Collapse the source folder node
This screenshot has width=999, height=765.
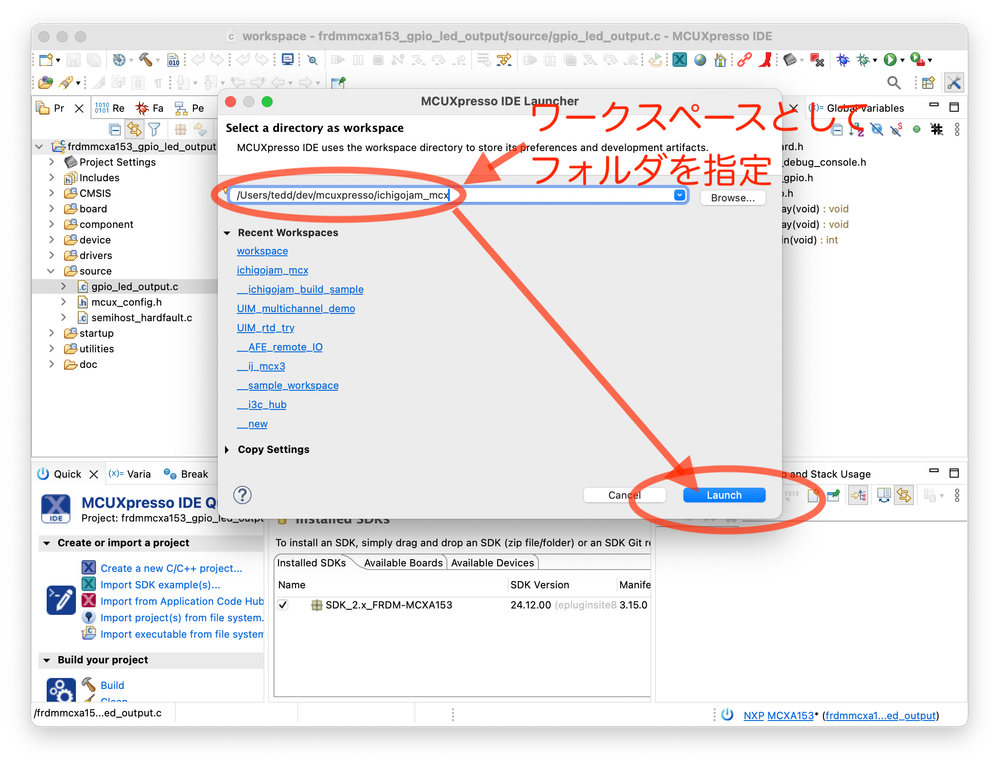click(x=52, y=271)
